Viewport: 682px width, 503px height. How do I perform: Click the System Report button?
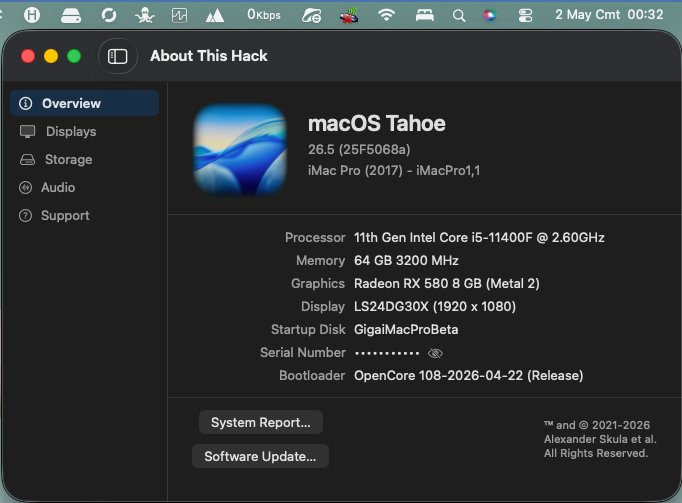point(261,422)
